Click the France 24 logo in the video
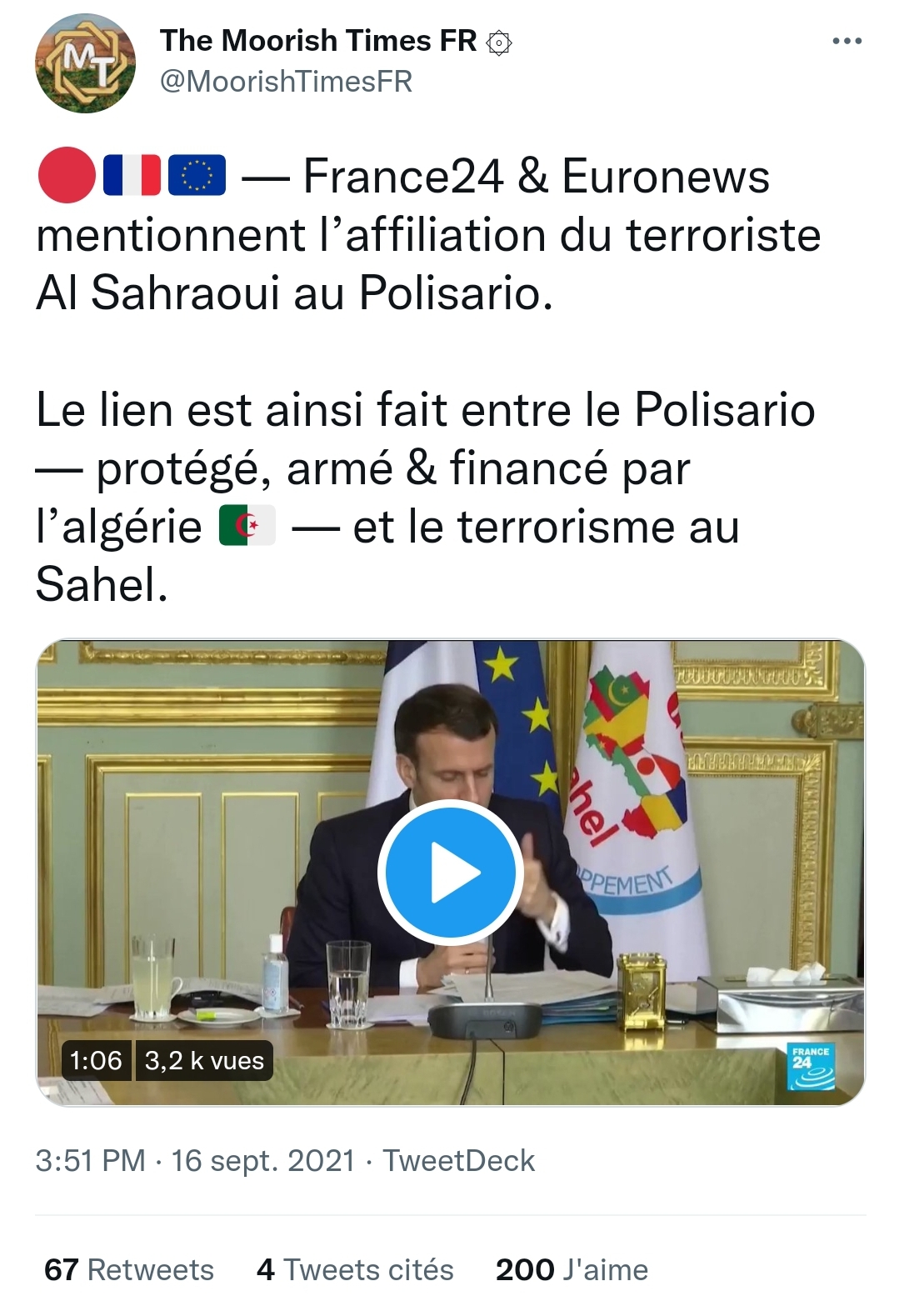Viewport: 899px width, 1316px height. coord(812,1067)
